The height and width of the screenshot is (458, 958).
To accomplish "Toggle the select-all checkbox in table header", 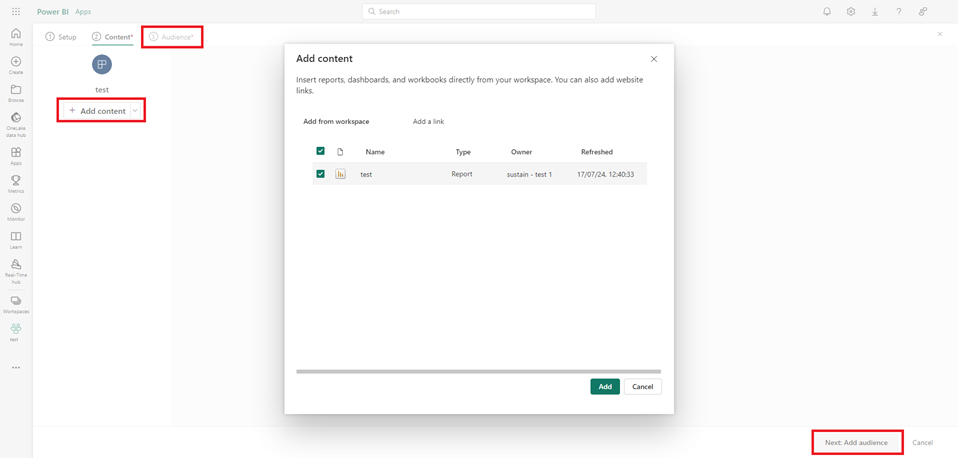I will 321,152.
